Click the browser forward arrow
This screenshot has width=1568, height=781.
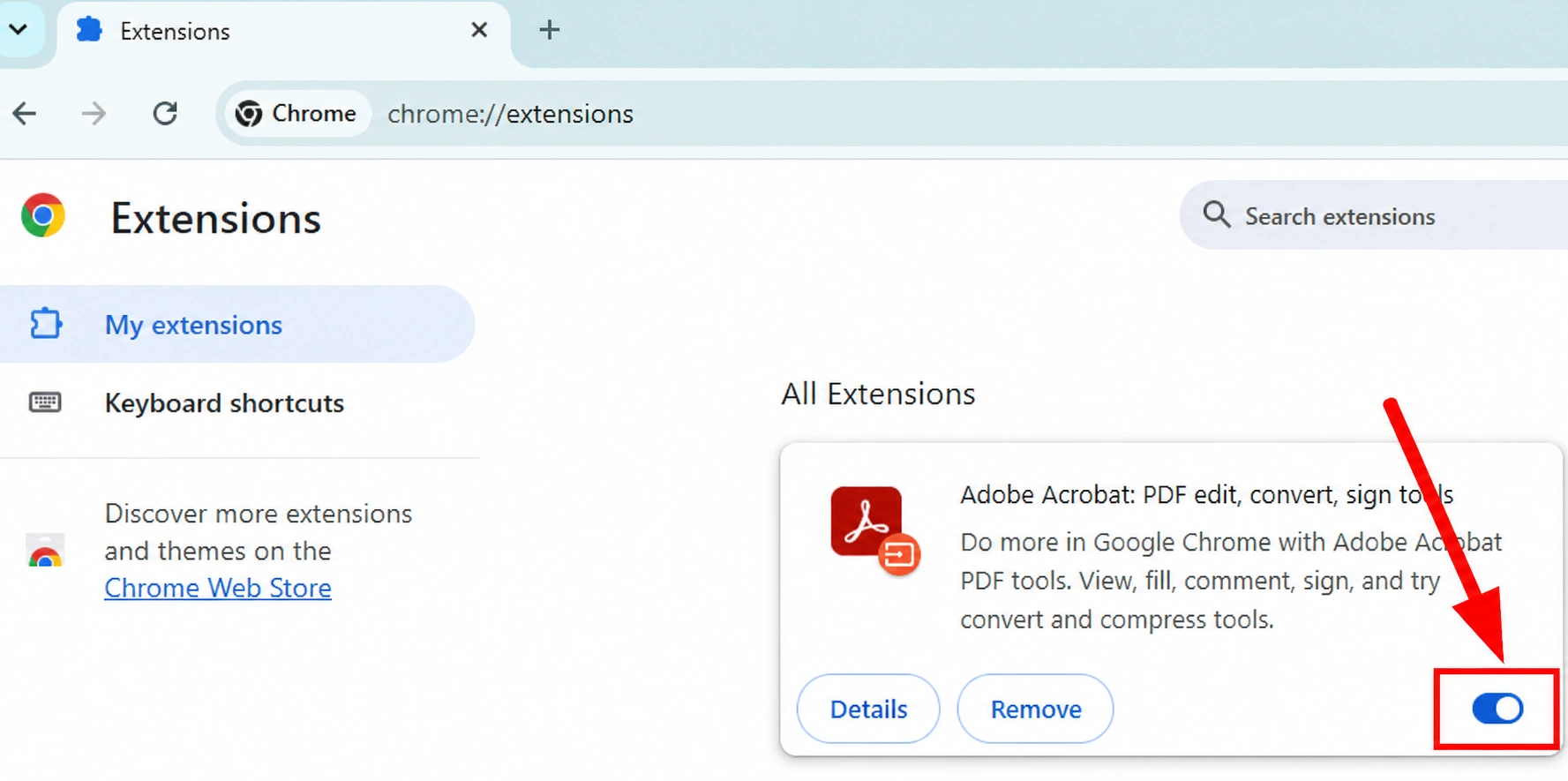[x=94, y=114]
